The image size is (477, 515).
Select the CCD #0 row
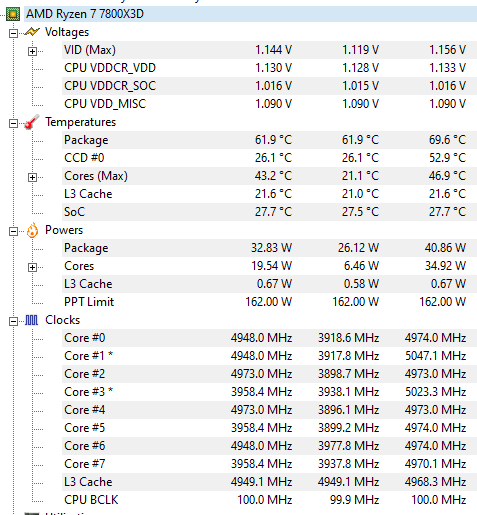click(269, 158)
